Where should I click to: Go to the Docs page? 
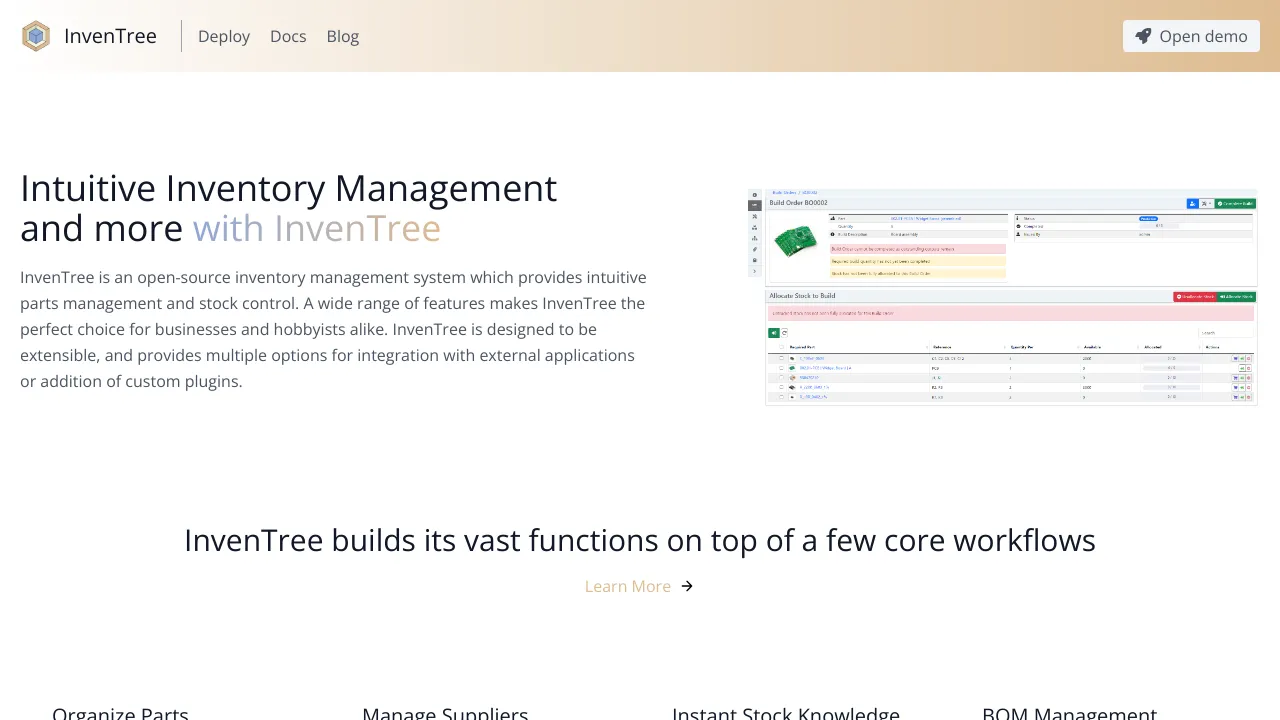coord(288,36)
